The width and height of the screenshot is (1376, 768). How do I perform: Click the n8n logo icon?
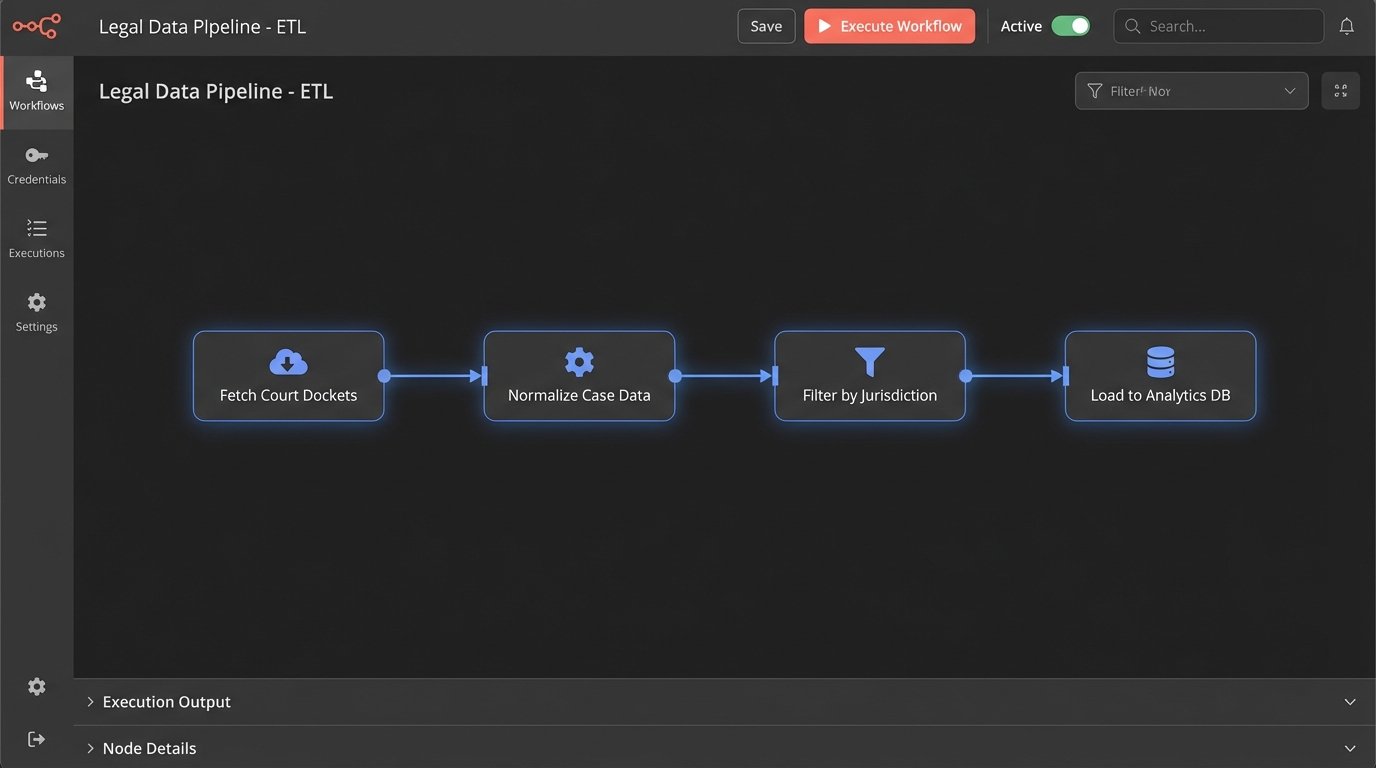click(36, 26)
